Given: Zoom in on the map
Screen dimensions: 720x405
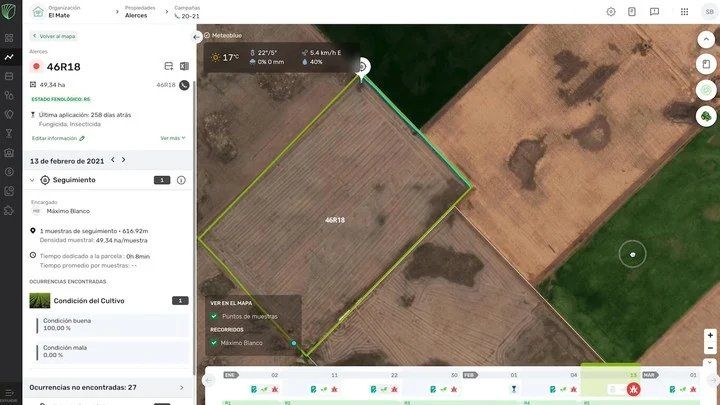Looking at the screenshot, I should [x=710, y=335].
